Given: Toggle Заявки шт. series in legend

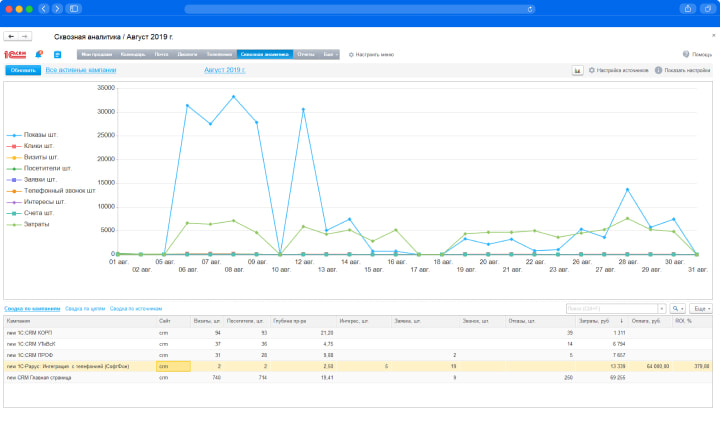Looking at the screenshot, I should [x=32, y=180].
